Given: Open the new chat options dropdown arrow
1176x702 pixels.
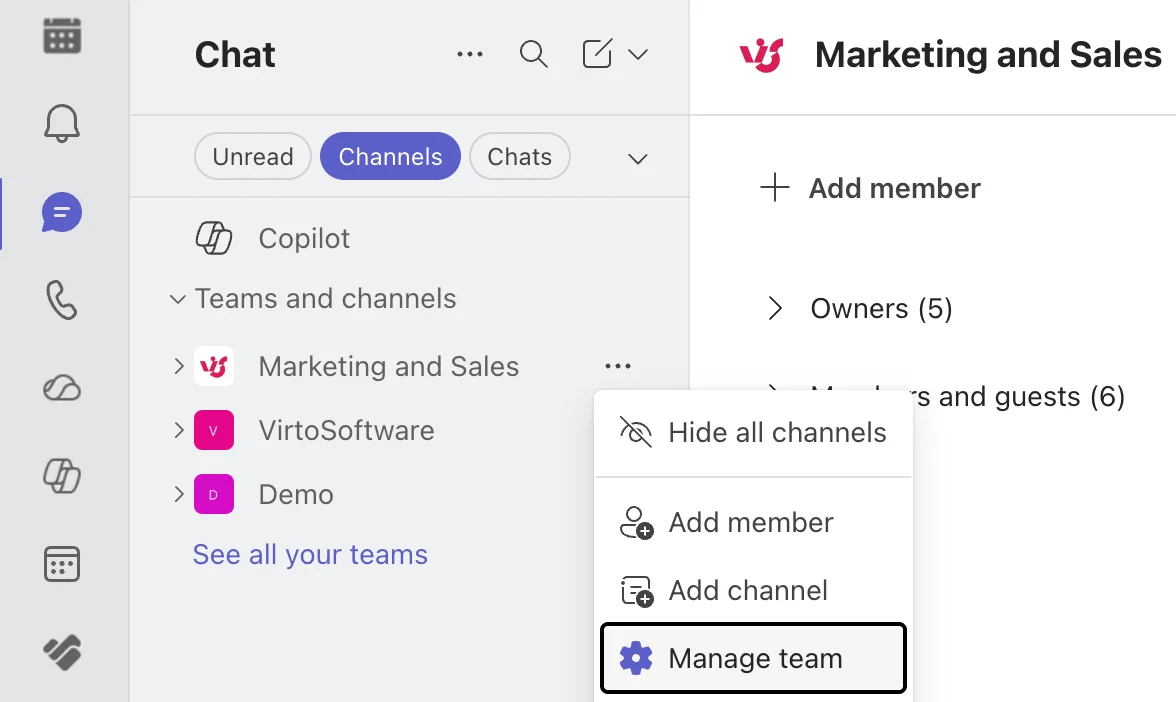Looking at the screenshot, I should coord(638,54).
